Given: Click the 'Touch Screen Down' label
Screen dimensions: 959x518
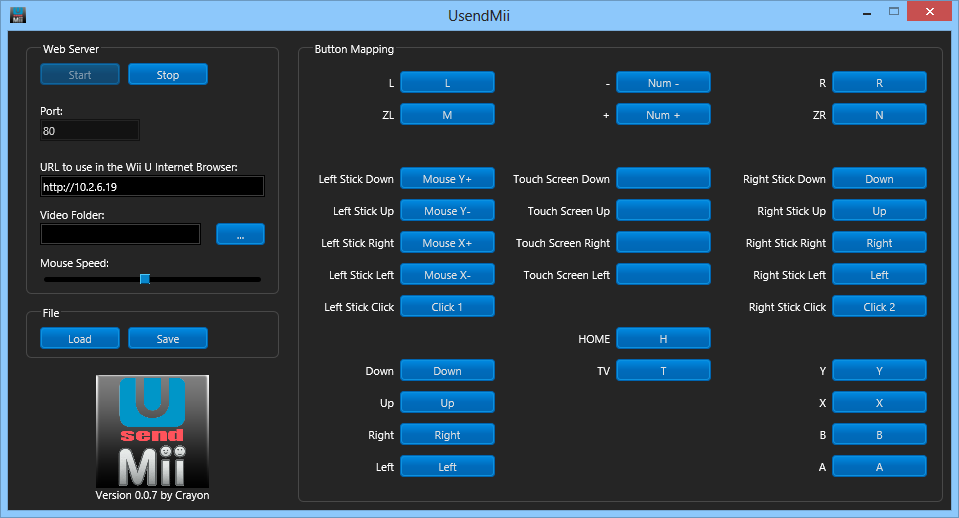Looking at the screenshot, I should pyautogui.click(x=561, y=179).
